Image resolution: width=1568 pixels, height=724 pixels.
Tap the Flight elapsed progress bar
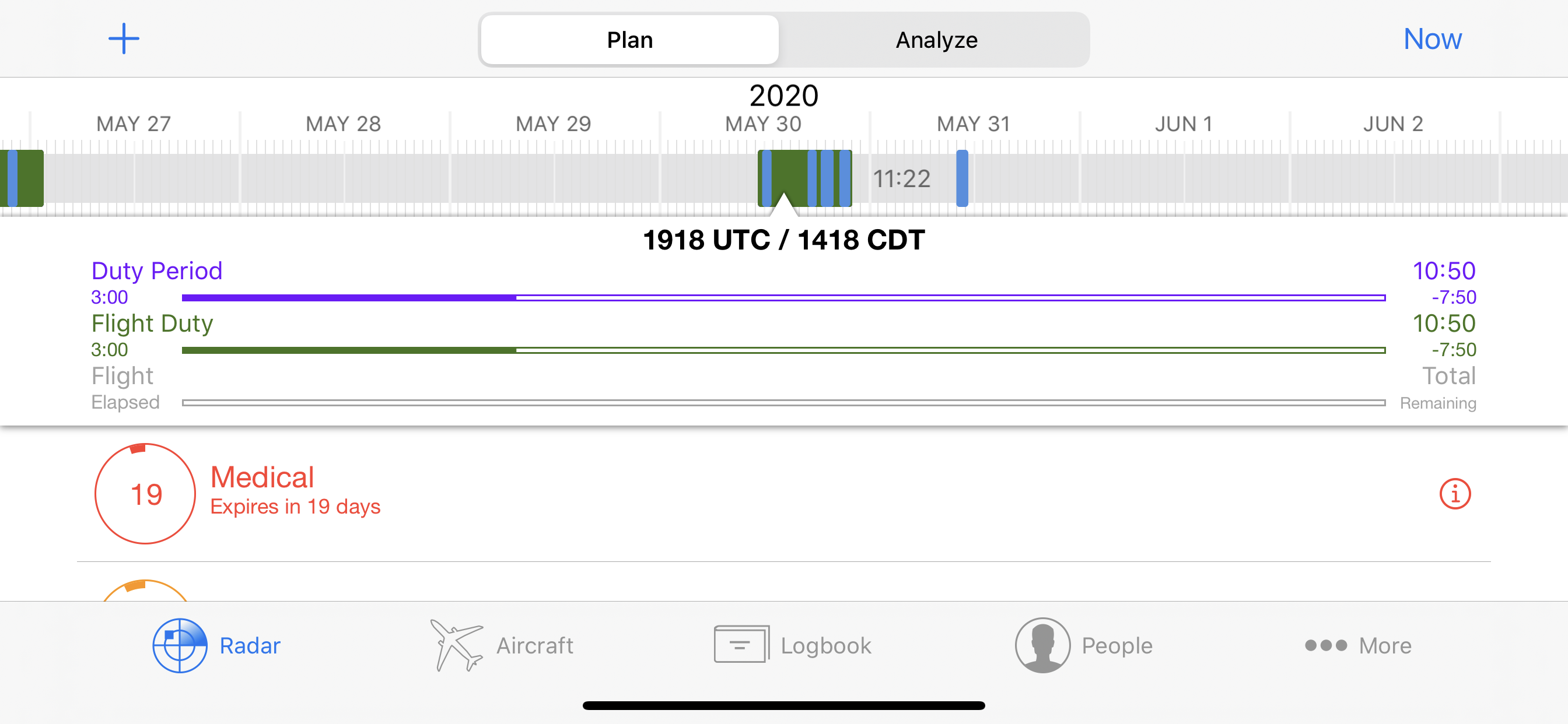pos(783,403)
